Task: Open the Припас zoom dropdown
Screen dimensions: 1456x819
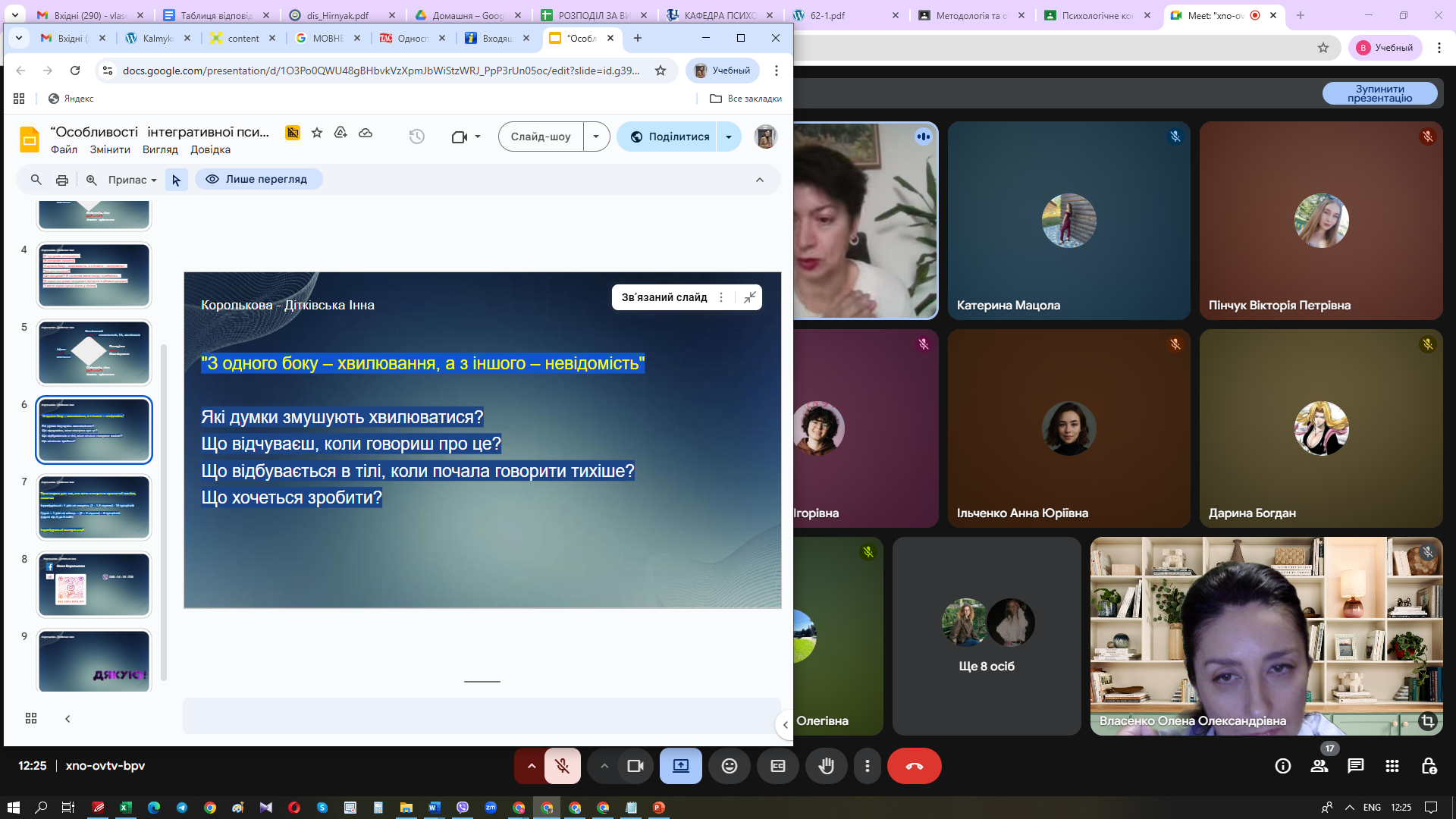Action: pyautogui.click(x=132, y=180)
